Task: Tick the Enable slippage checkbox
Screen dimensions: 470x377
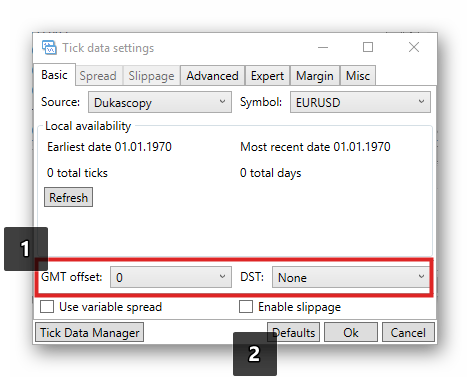Action: [x=246, y=306]
